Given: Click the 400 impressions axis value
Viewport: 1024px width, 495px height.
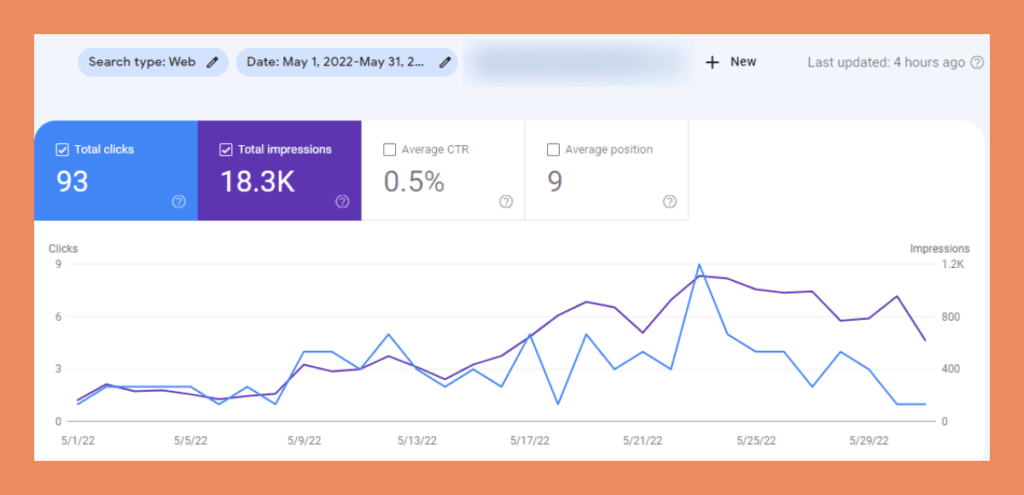Looking at the screenshot, I should 953,369.
